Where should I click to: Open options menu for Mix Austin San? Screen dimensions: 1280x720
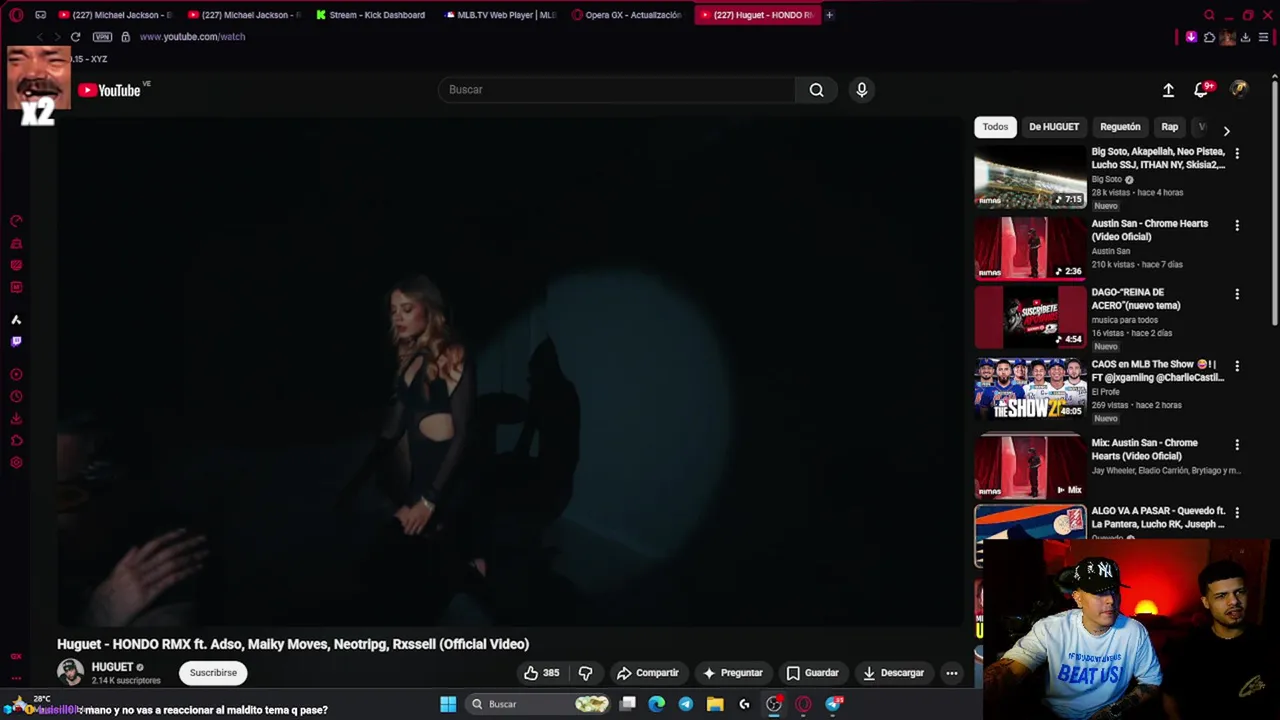pyautogui.click(x=1237, y=444)
